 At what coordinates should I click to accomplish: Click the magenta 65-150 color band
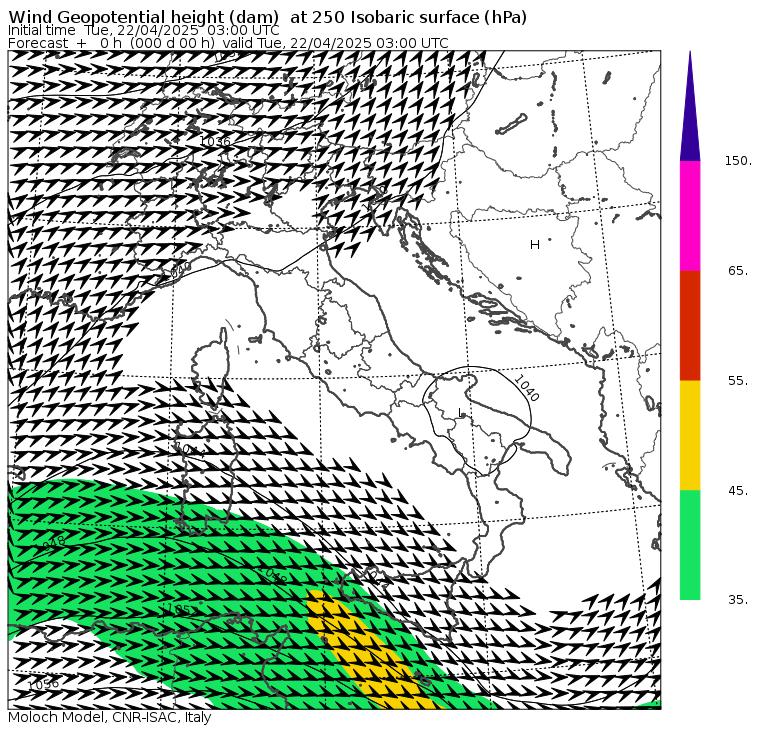[x=690, y=216]
